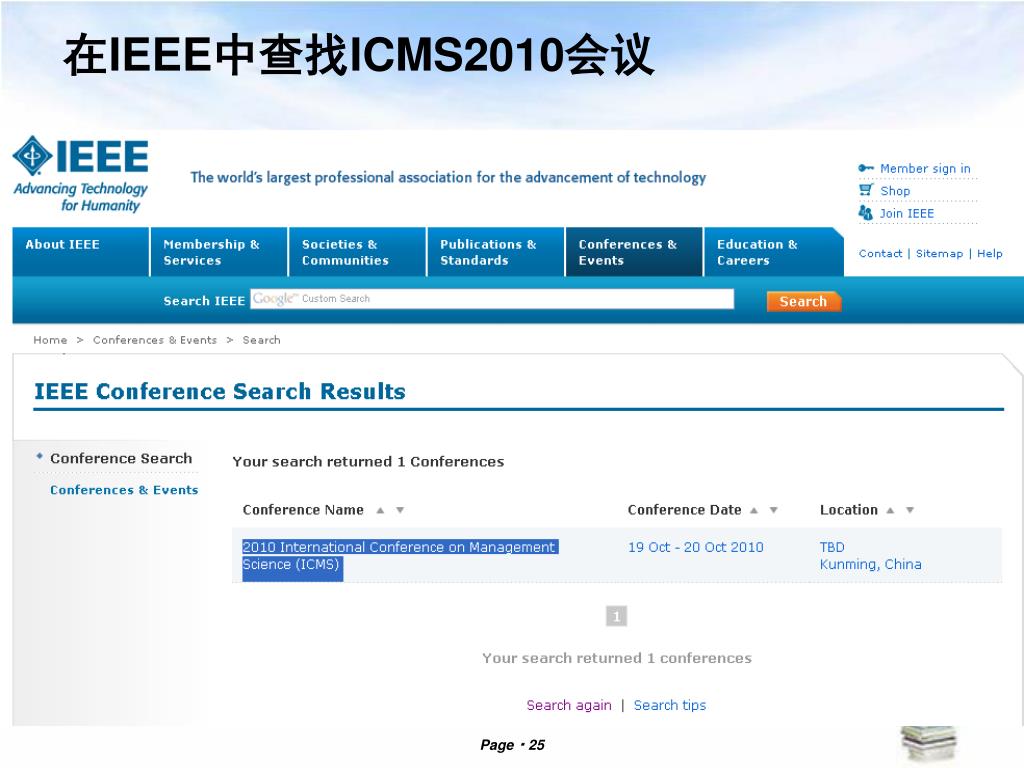Open the Join IEEE link
This screenshot has height=768, width=1024.
[x=906, y=214]
